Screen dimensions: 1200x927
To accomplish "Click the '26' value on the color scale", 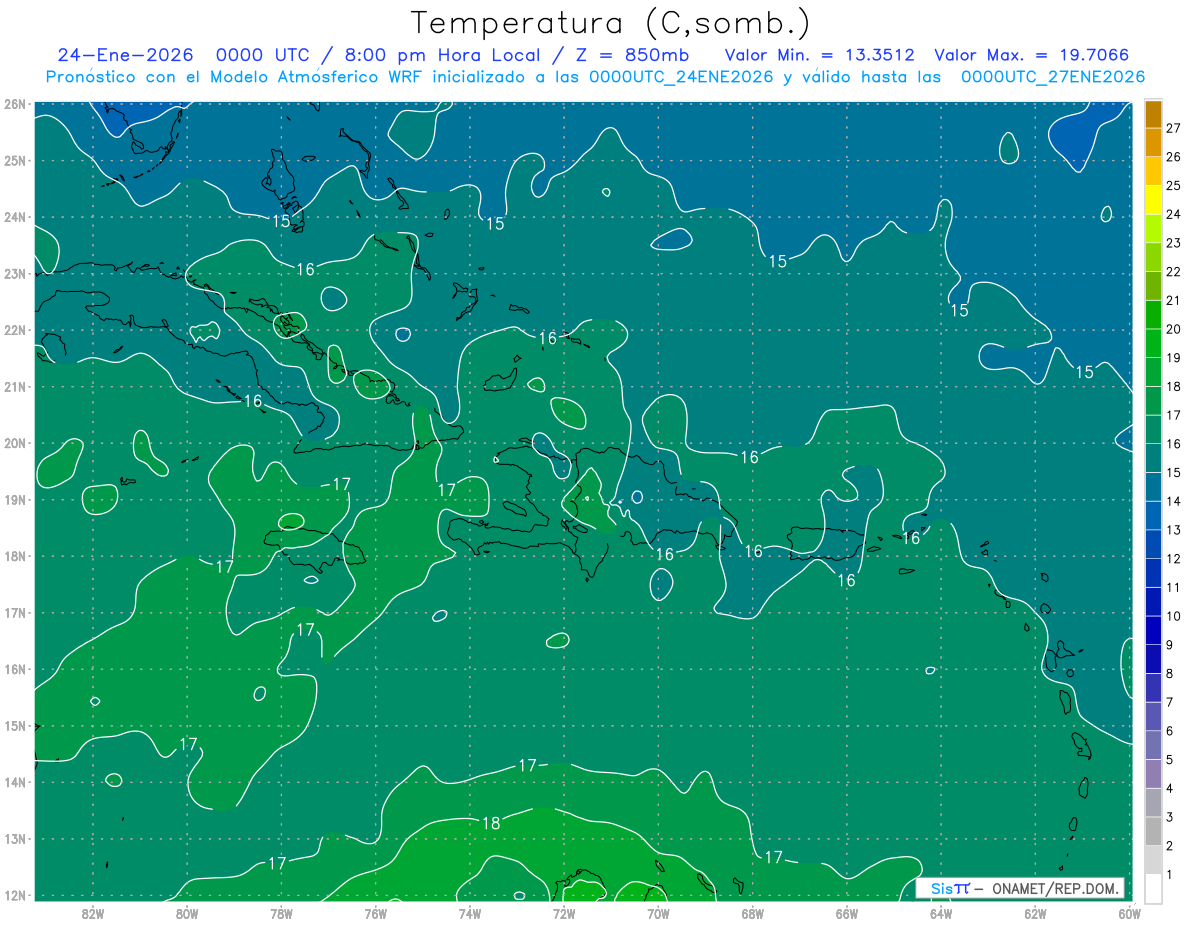I will tap(1174, 157).
